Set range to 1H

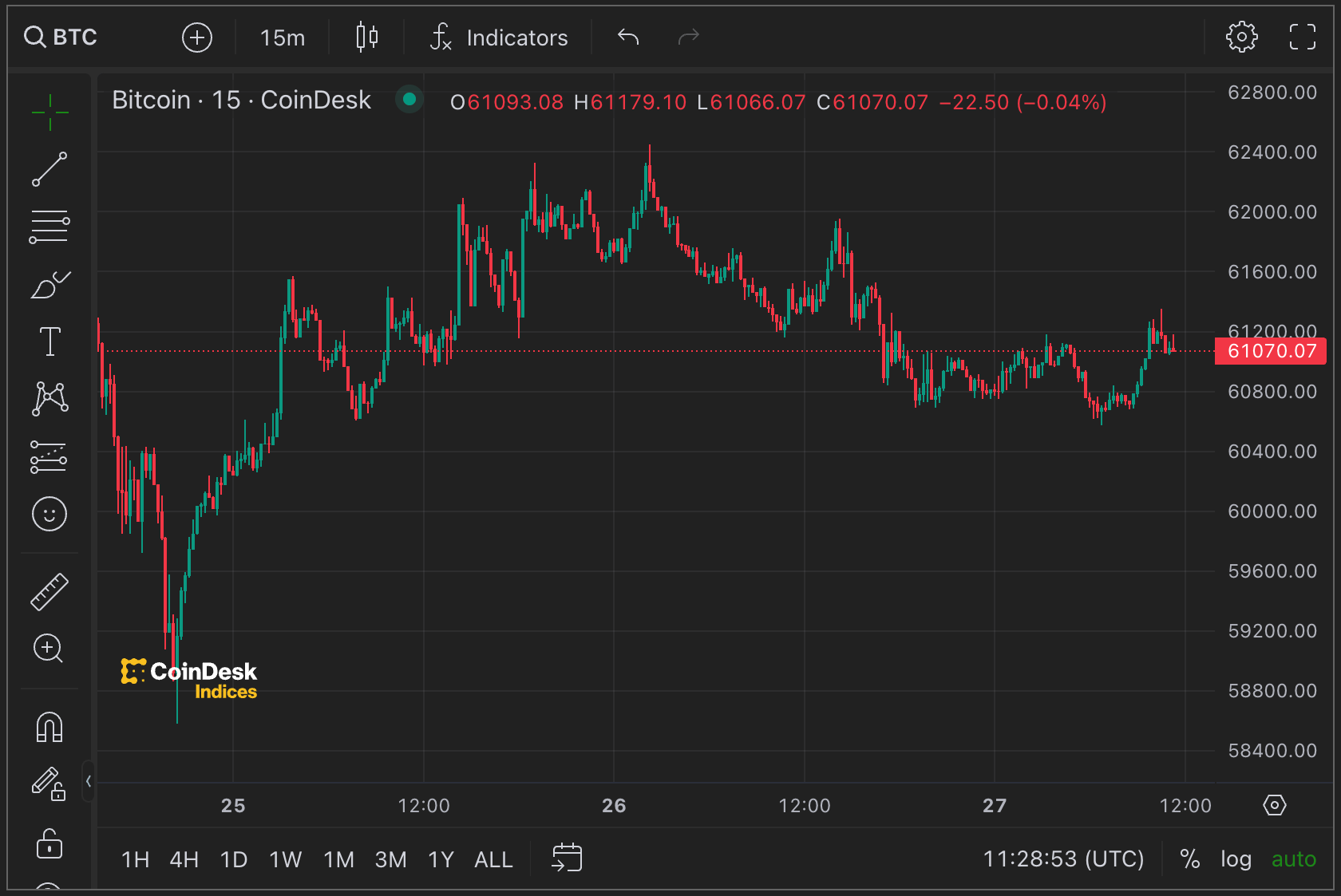point(136,859)
